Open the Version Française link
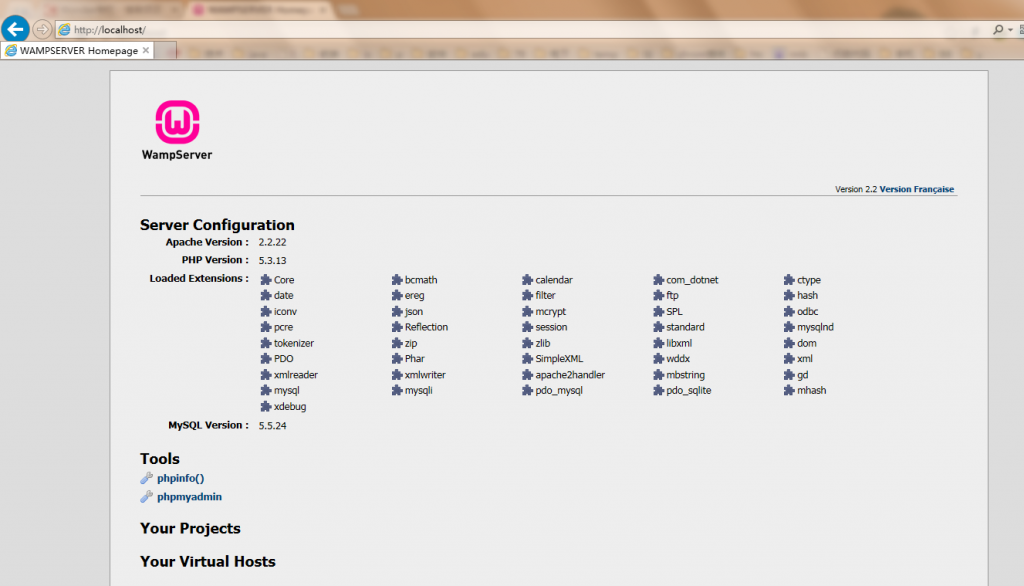 [916, 189]
